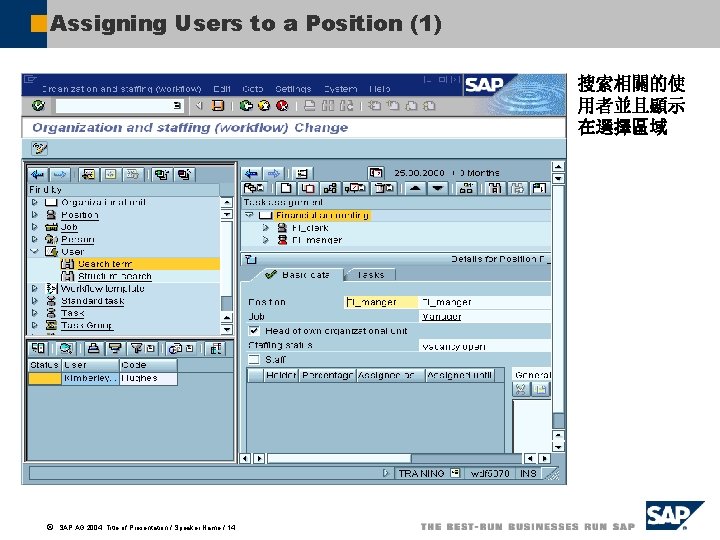Click the Standard task link

92,301
